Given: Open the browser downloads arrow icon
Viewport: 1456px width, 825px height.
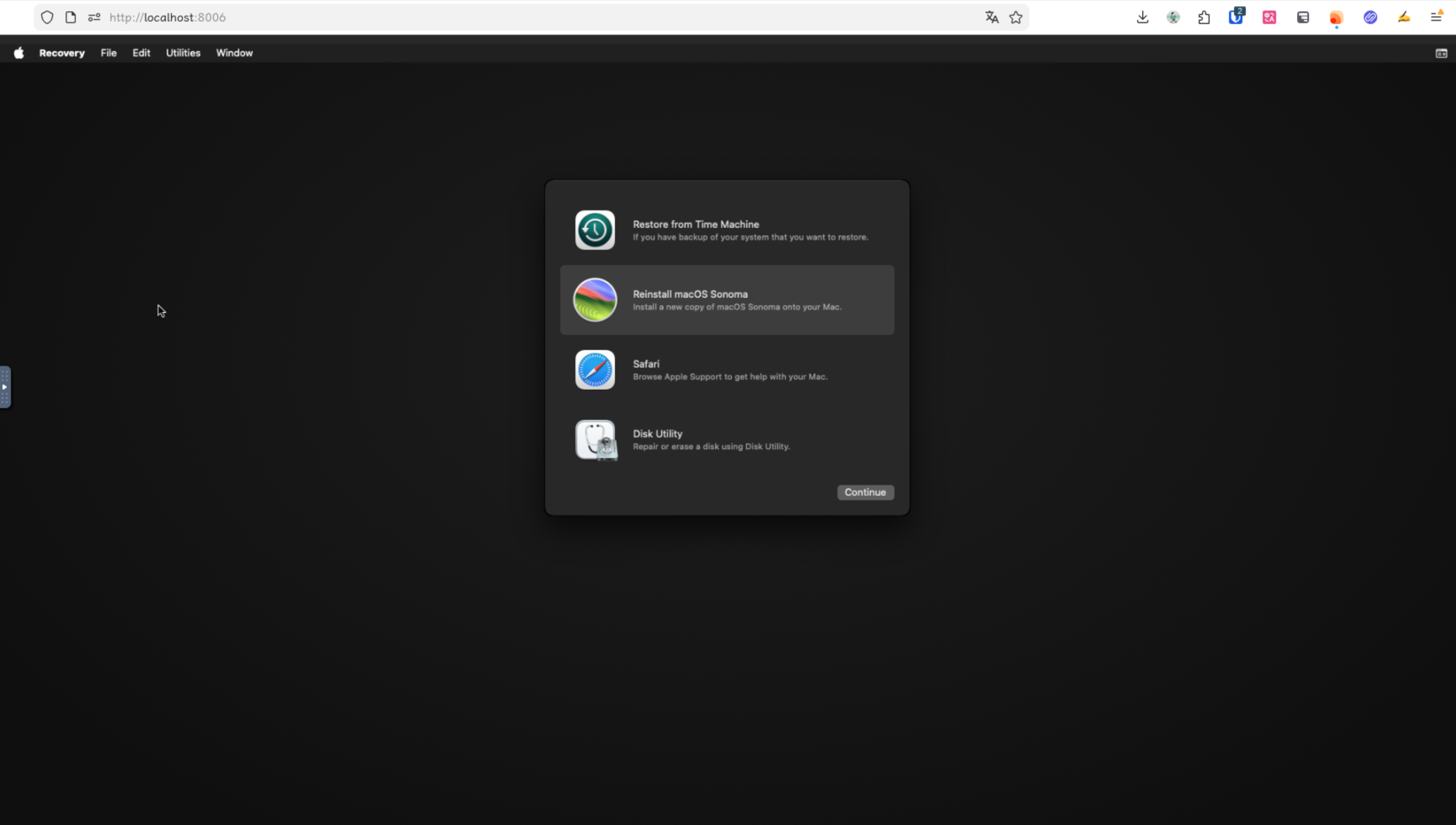Looking at the screenshot, I should coord(1142,18).
